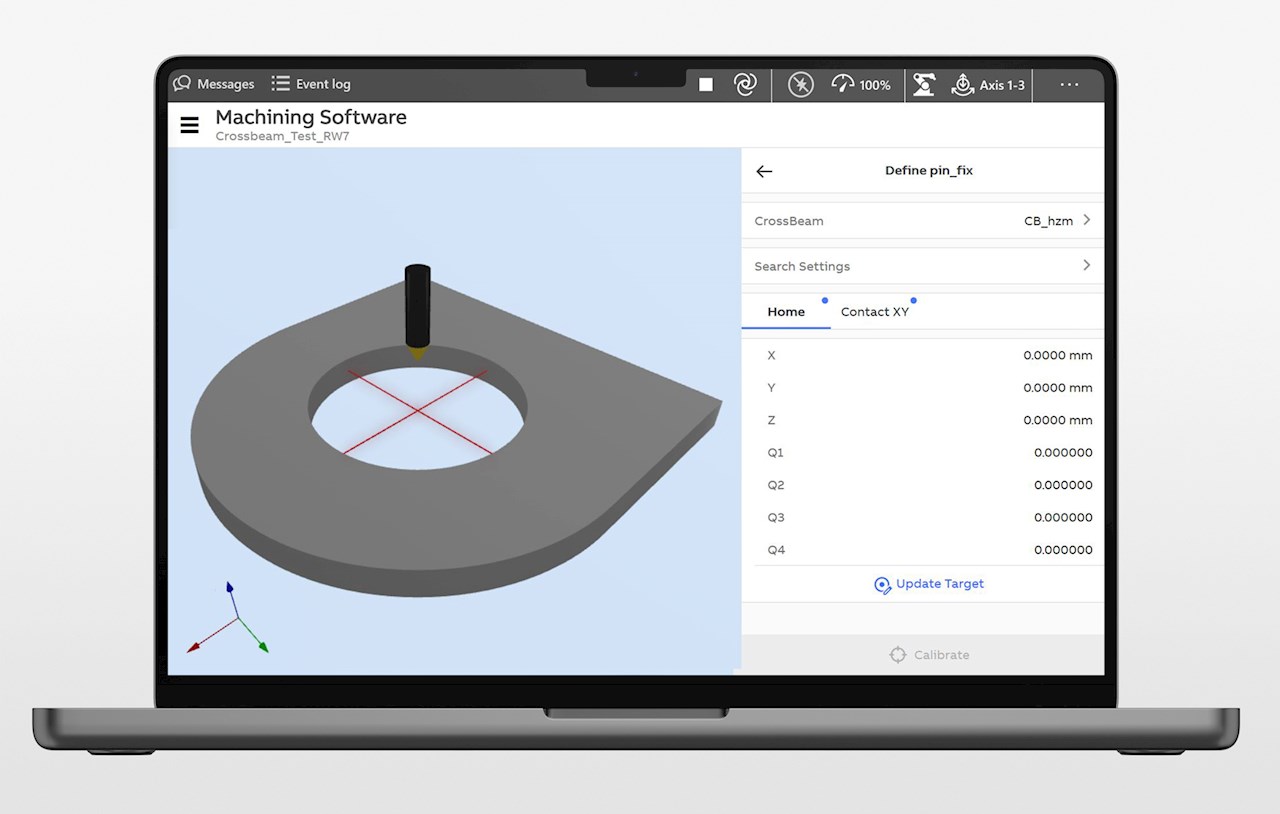Select the robot mechanical unit icon
Screen dimensions: 1280x814
(924, 85)
